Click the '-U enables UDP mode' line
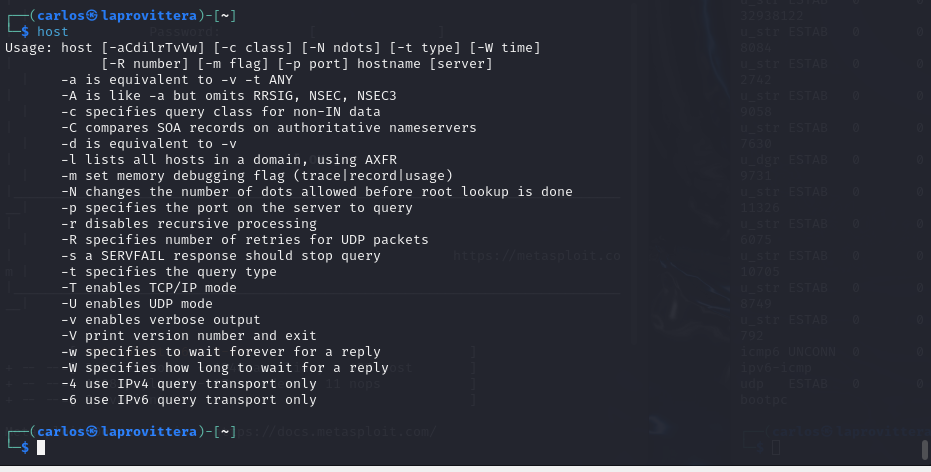931x472 pixels. point(137,304)
